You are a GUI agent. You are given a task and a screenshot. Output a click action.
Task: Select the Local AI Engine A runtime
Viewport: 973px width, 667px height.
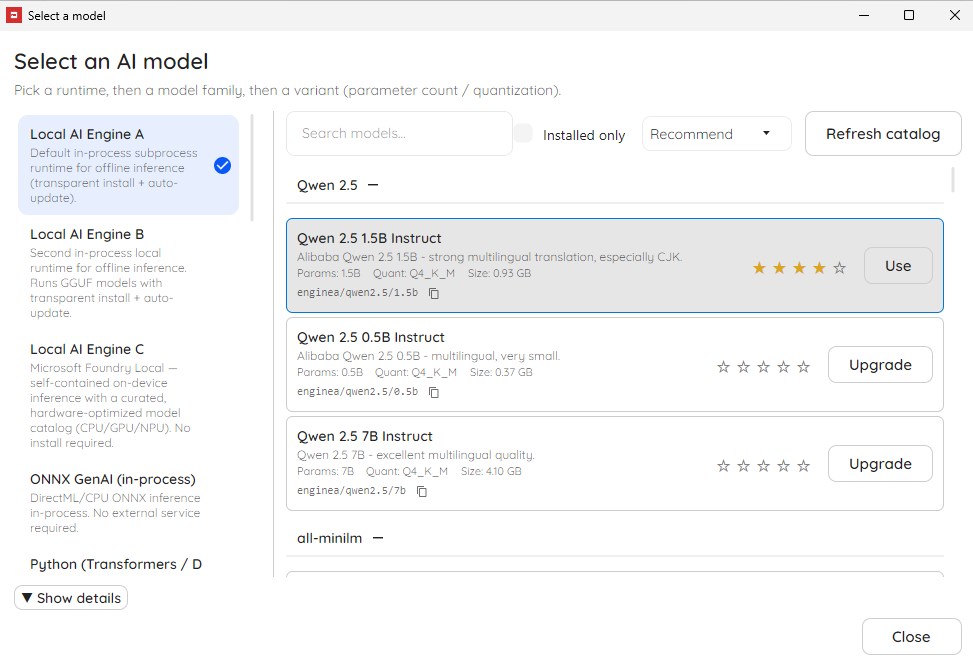(x=128, y=165)
